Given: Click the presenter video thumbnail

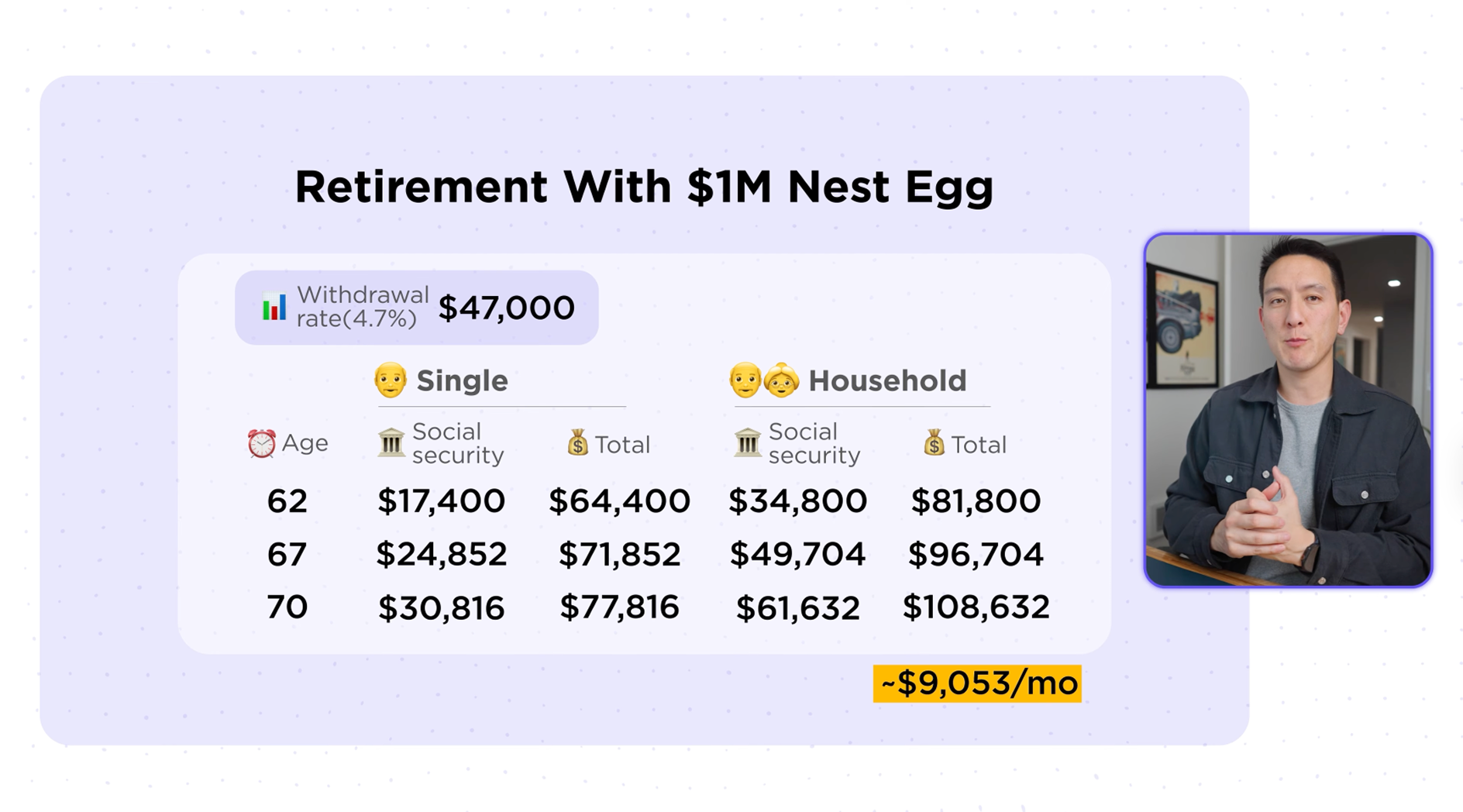Looking at the screenshot, I should click(1288, 410).
